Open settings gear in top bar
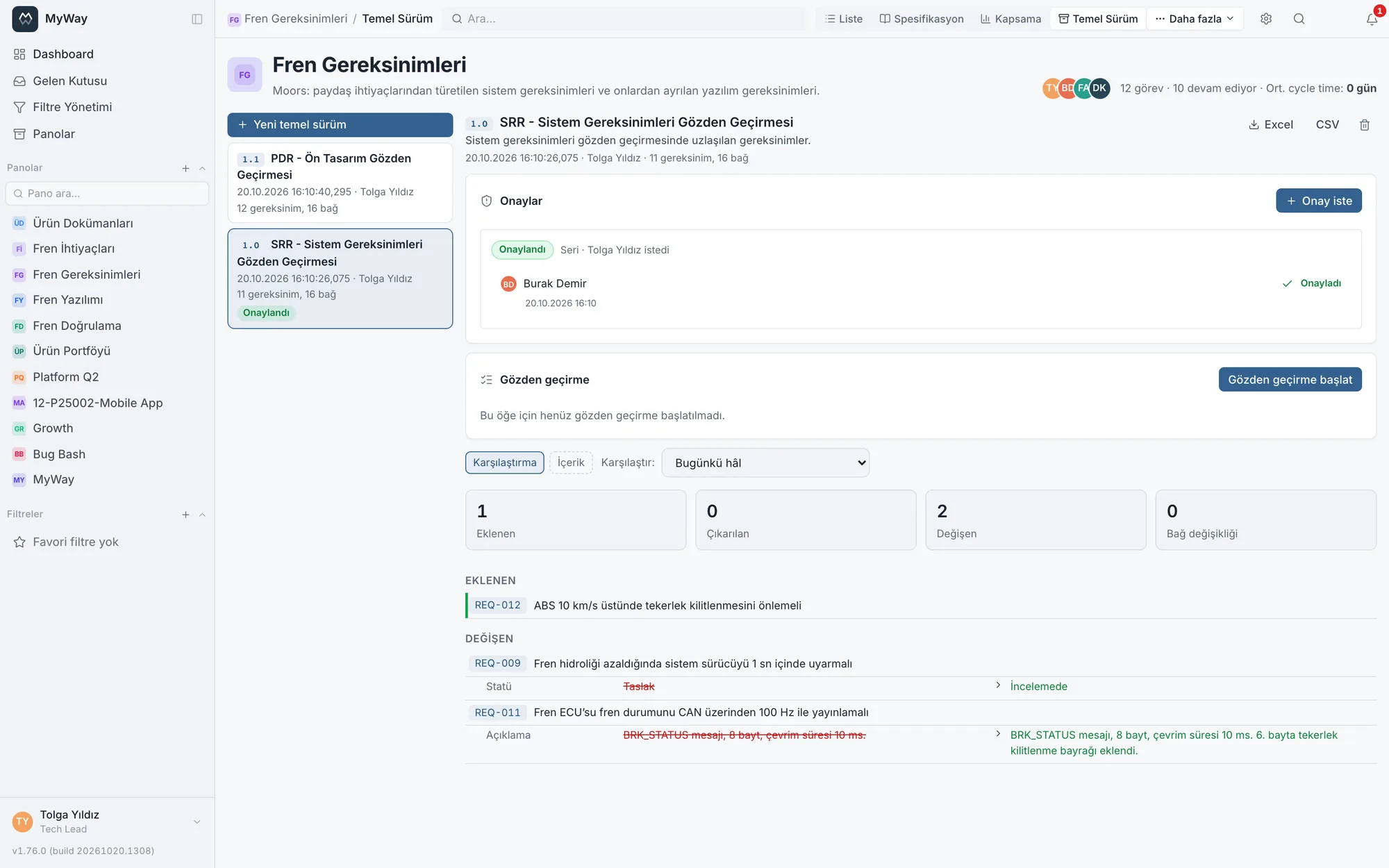This screenshot has height=868, width=1389. pyautogui.click(x=1266, y=19)
